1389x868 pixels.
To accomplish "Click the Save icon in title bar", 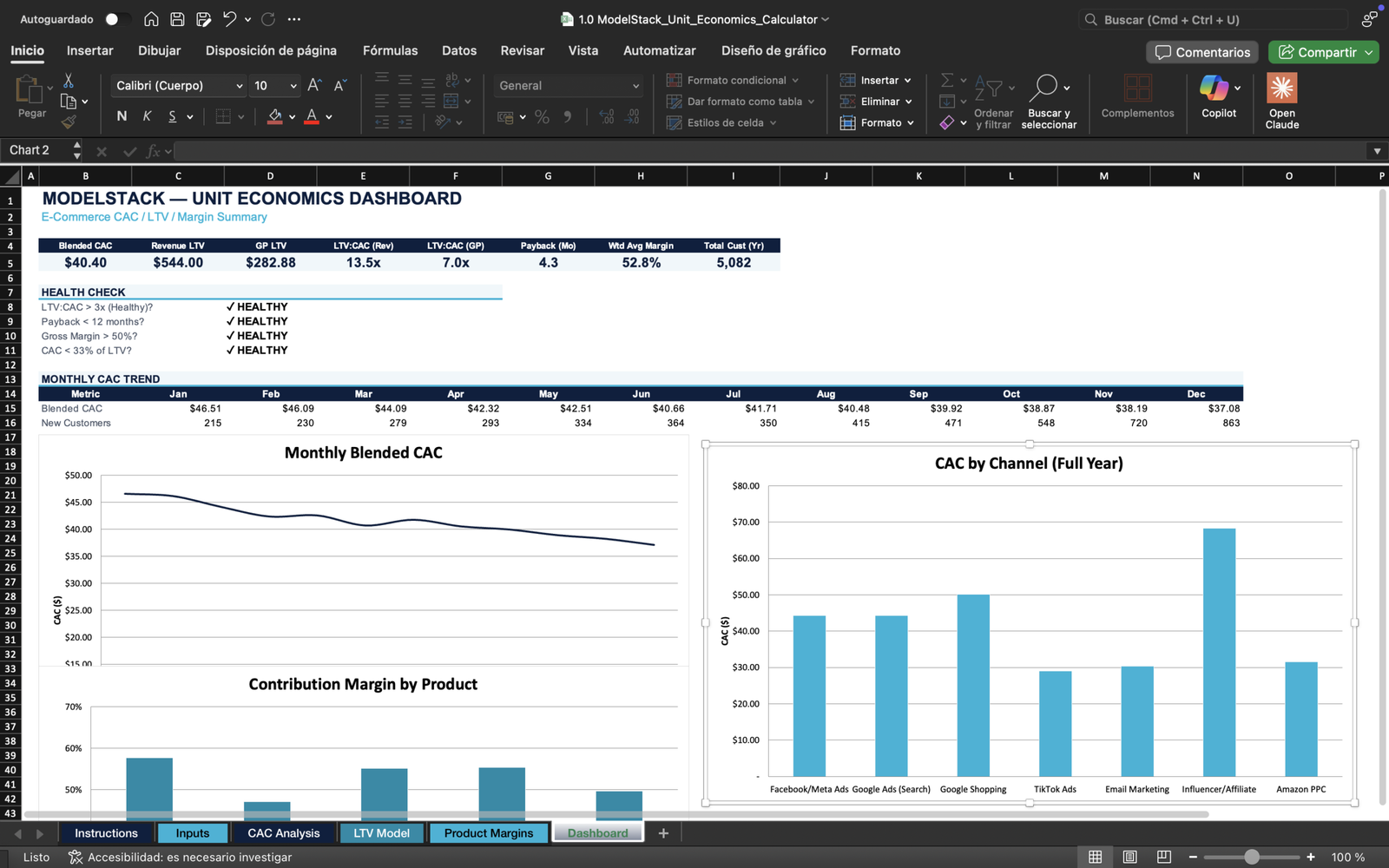I will coord(177,19).
